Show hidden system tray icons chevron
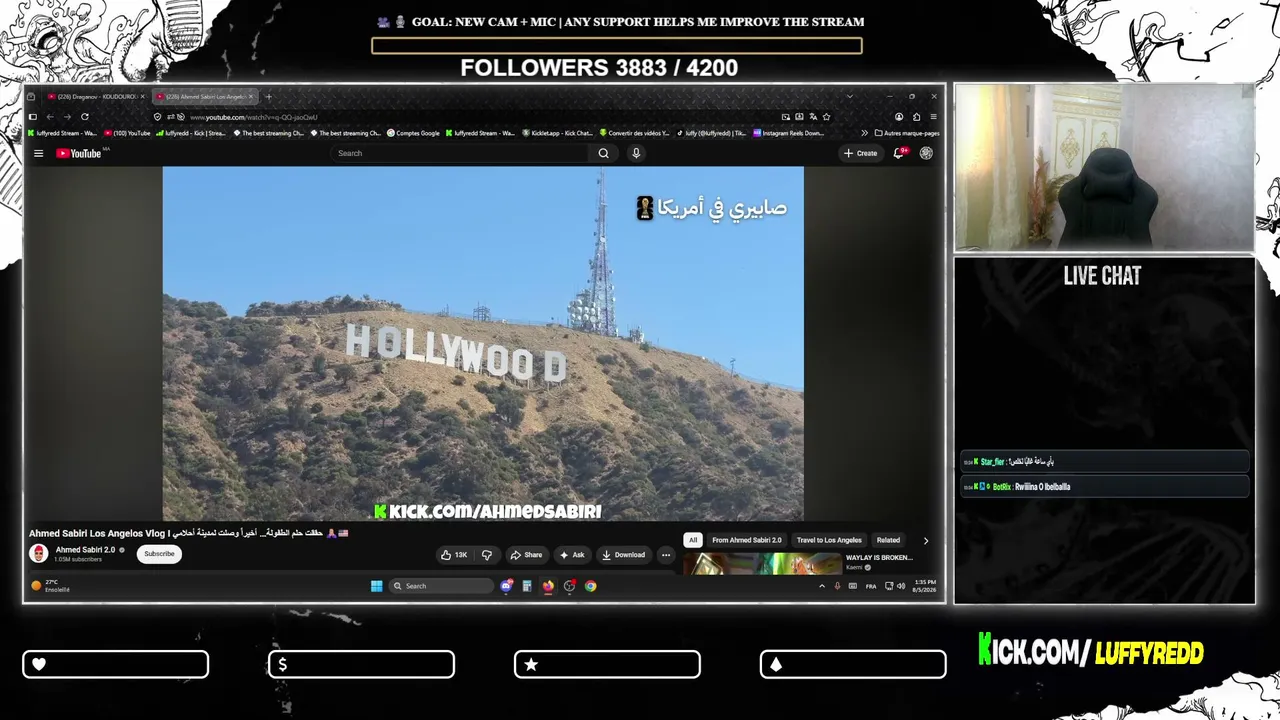This screenshot has width=1280, height=720. point(822,586)
